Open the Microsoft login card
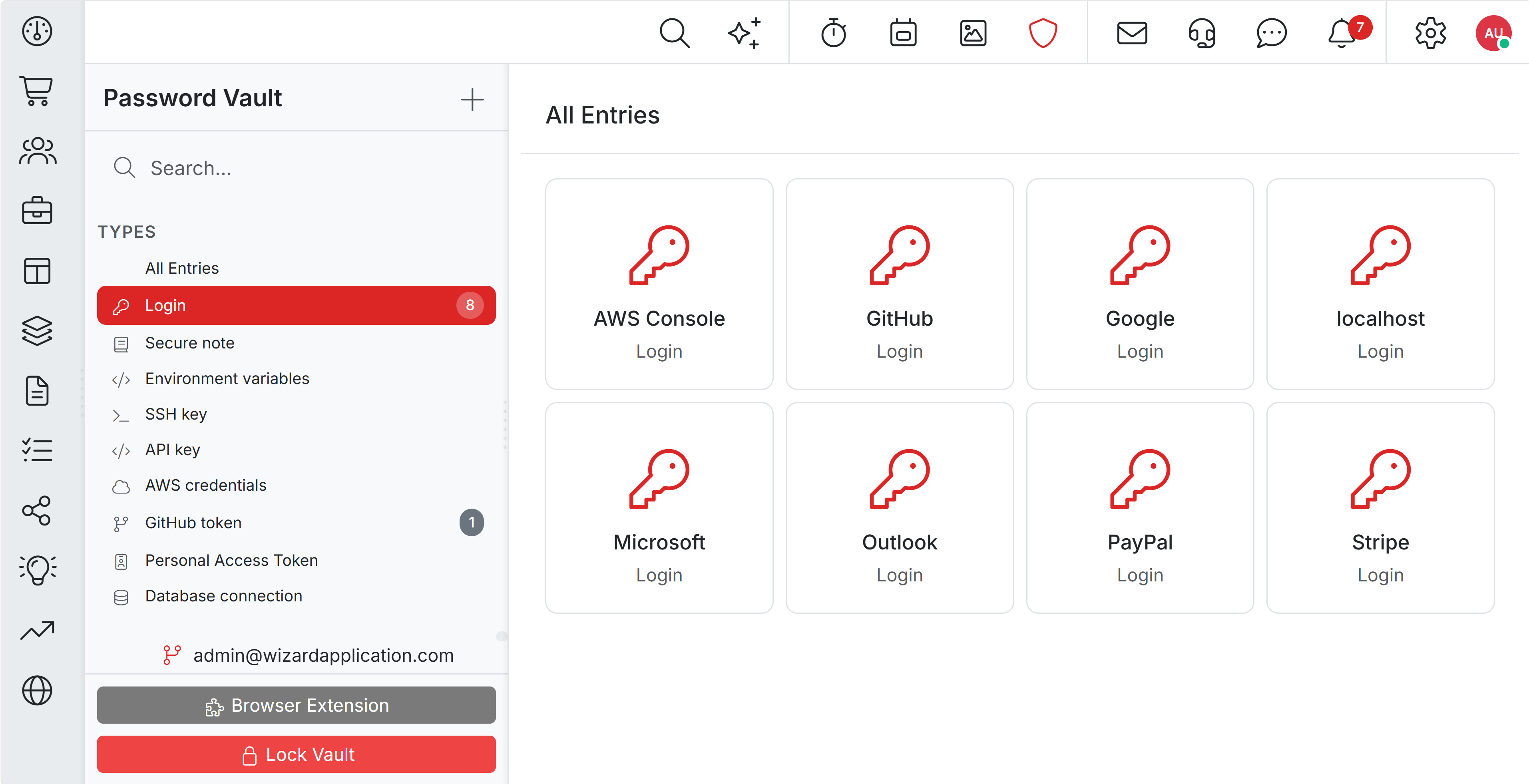This screenshot has height=784, width=1529. (659, 508)
